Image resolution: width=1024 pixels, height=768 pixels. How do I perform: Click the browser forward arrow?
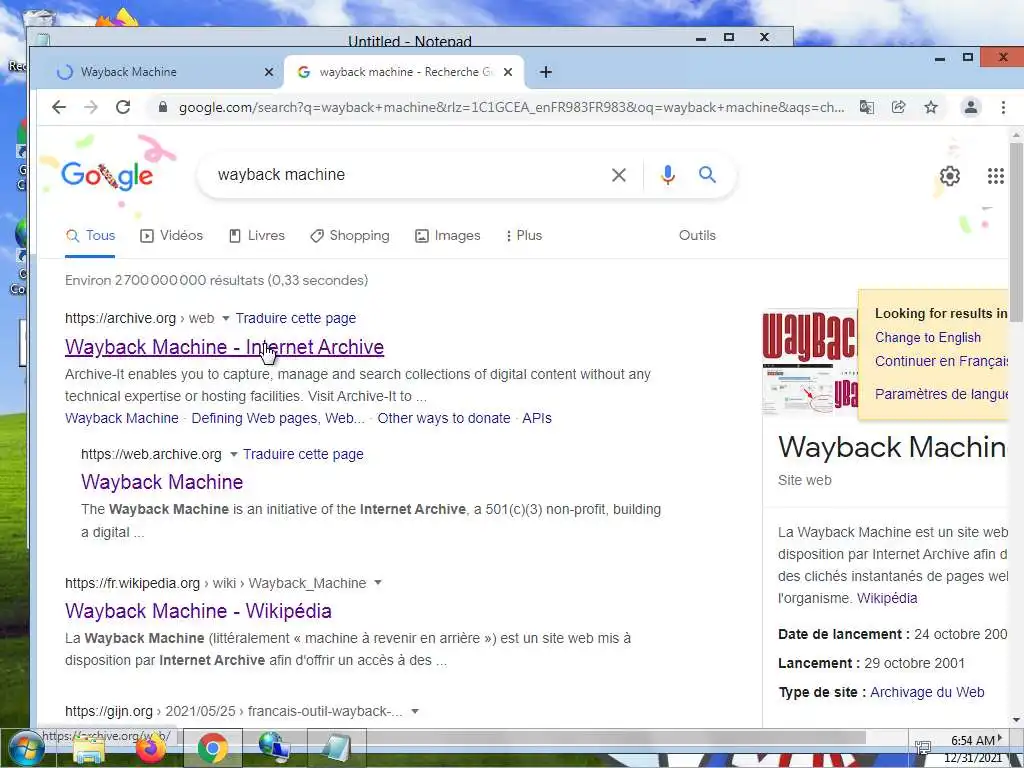(x=91, y=107)
